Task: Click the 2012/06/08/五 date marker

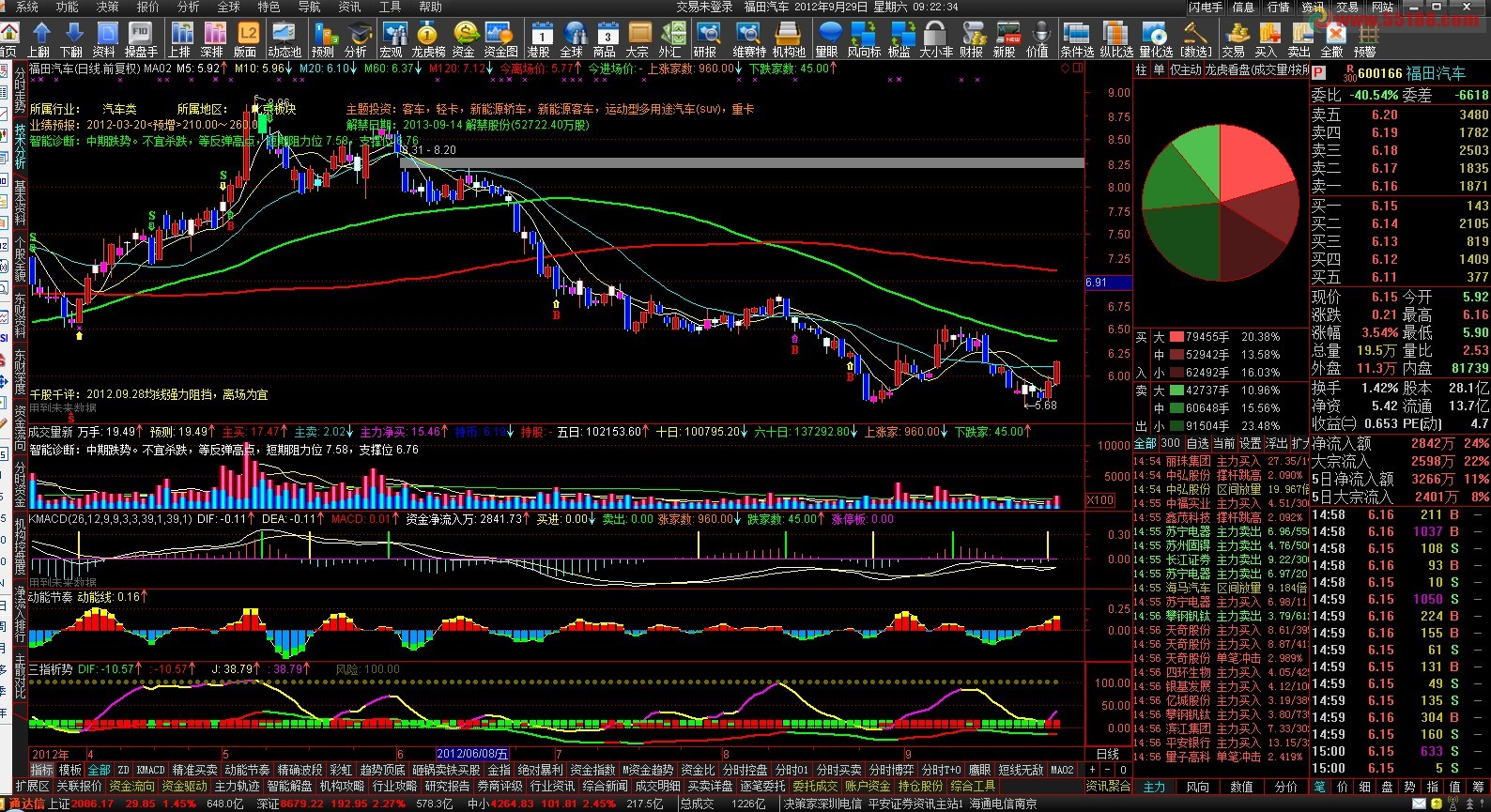Action: (x=473, y=754)
